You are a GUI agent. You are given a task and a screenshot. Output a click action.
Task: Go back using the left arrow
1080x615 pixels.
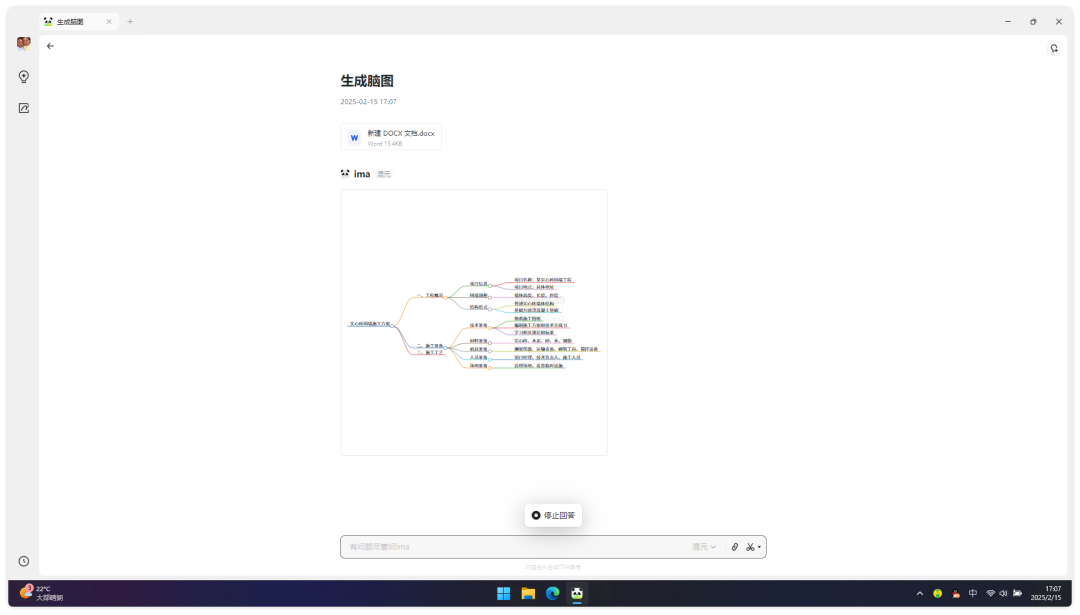pos(51,46)
